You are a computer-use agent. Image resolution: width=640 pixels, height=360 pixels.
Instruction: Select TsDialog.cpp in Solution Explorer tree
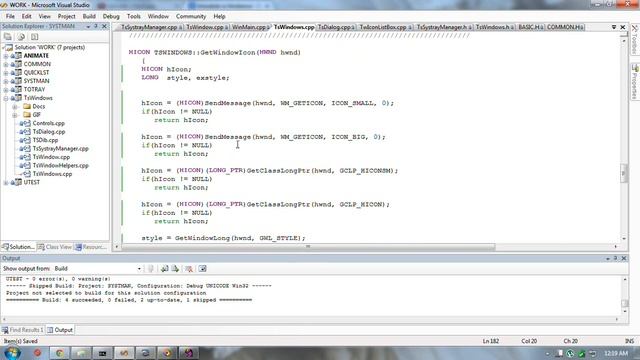[x=49, y=132]
